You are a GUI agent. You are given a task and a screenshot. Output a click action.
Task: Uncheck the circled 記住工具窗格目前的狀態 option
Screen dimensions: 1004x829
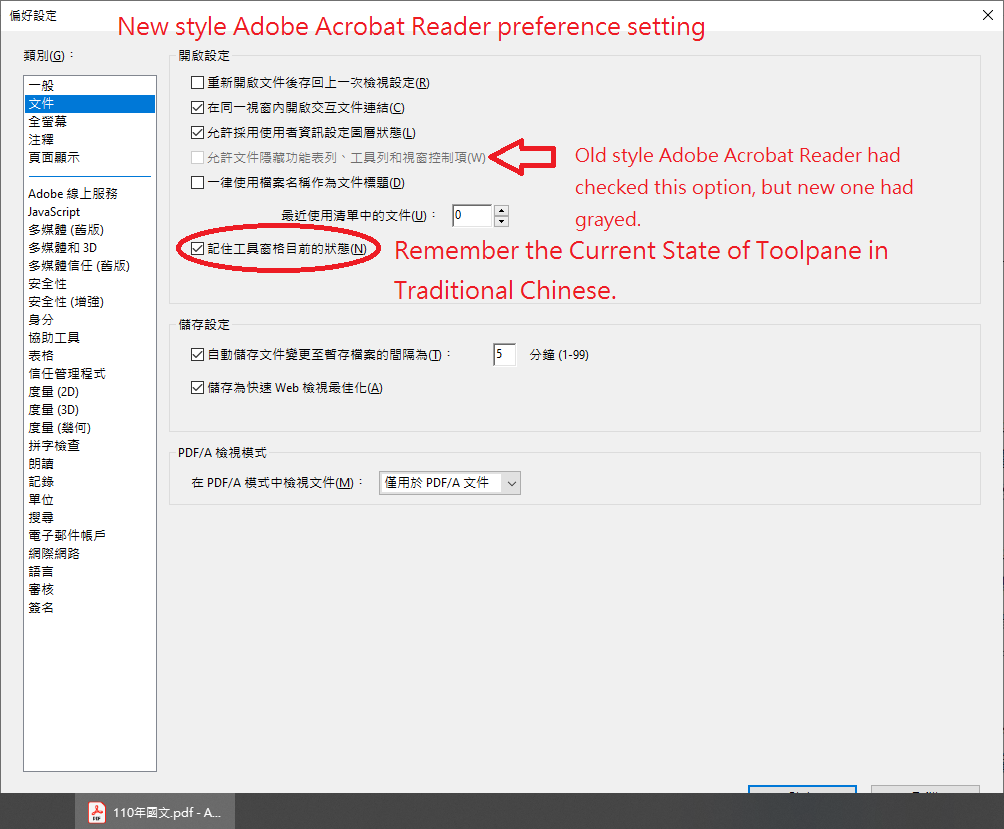(197, 249)
